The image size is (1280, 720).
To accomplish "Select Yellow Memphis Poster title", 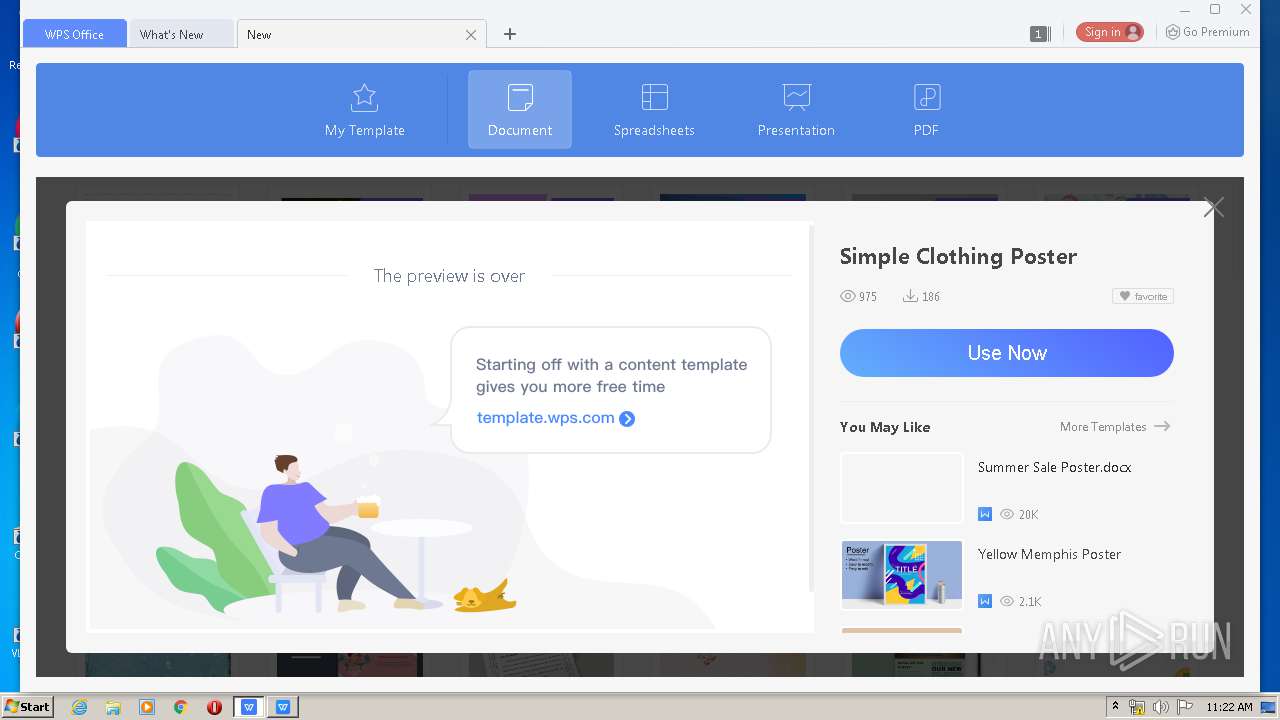I will pos(1049,554).
